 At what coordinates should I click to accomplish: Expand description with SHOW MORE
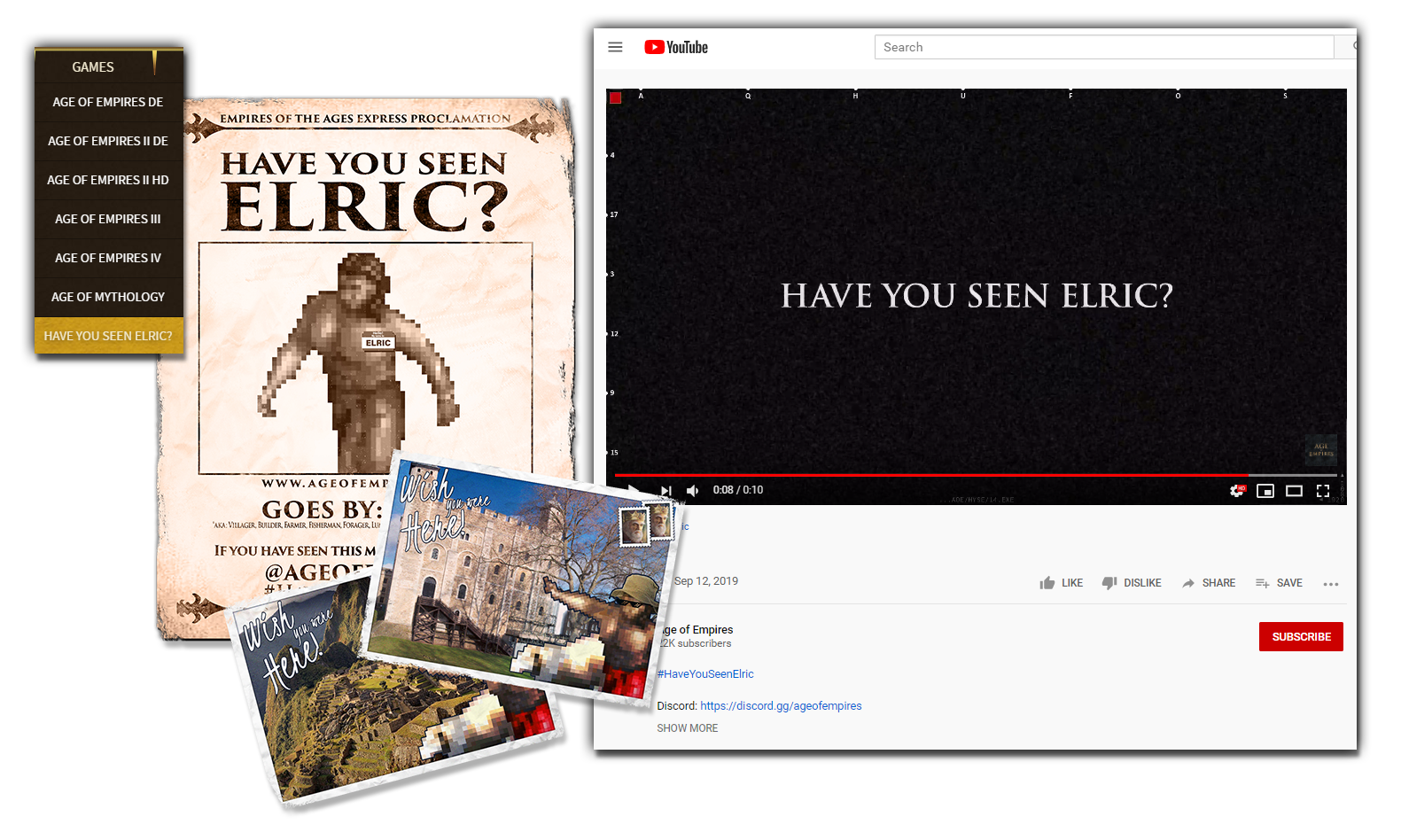tap(688, 728)
